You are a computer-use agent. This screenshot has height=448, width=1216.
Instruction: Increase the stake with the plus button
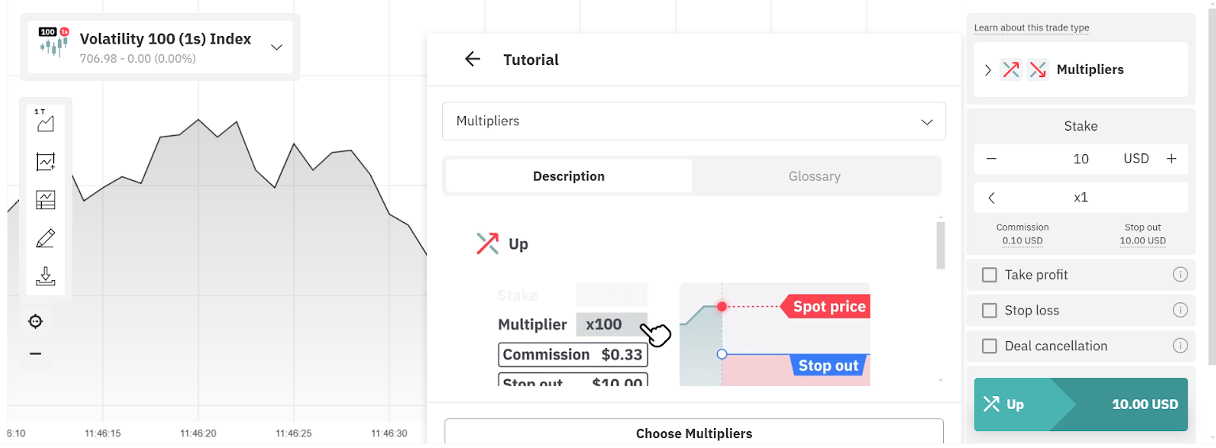click(x=1171, y=158)
